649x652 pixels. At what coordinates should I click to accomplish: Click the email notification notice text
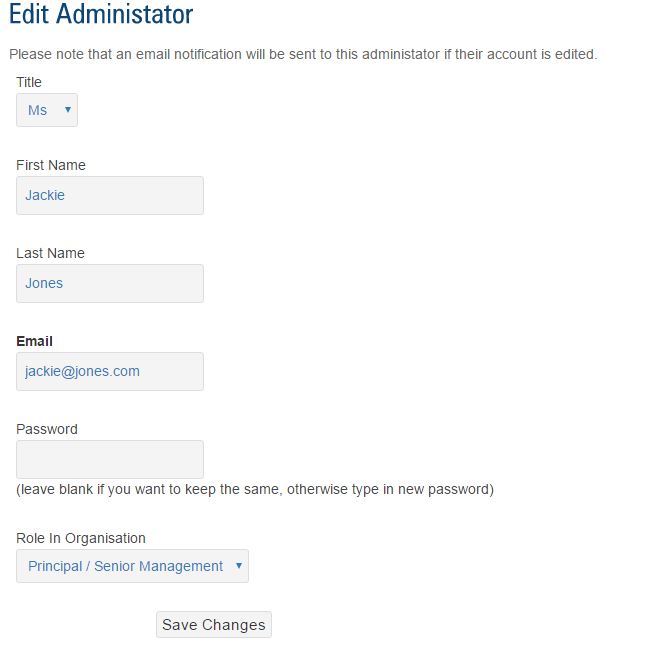point(302,54)
